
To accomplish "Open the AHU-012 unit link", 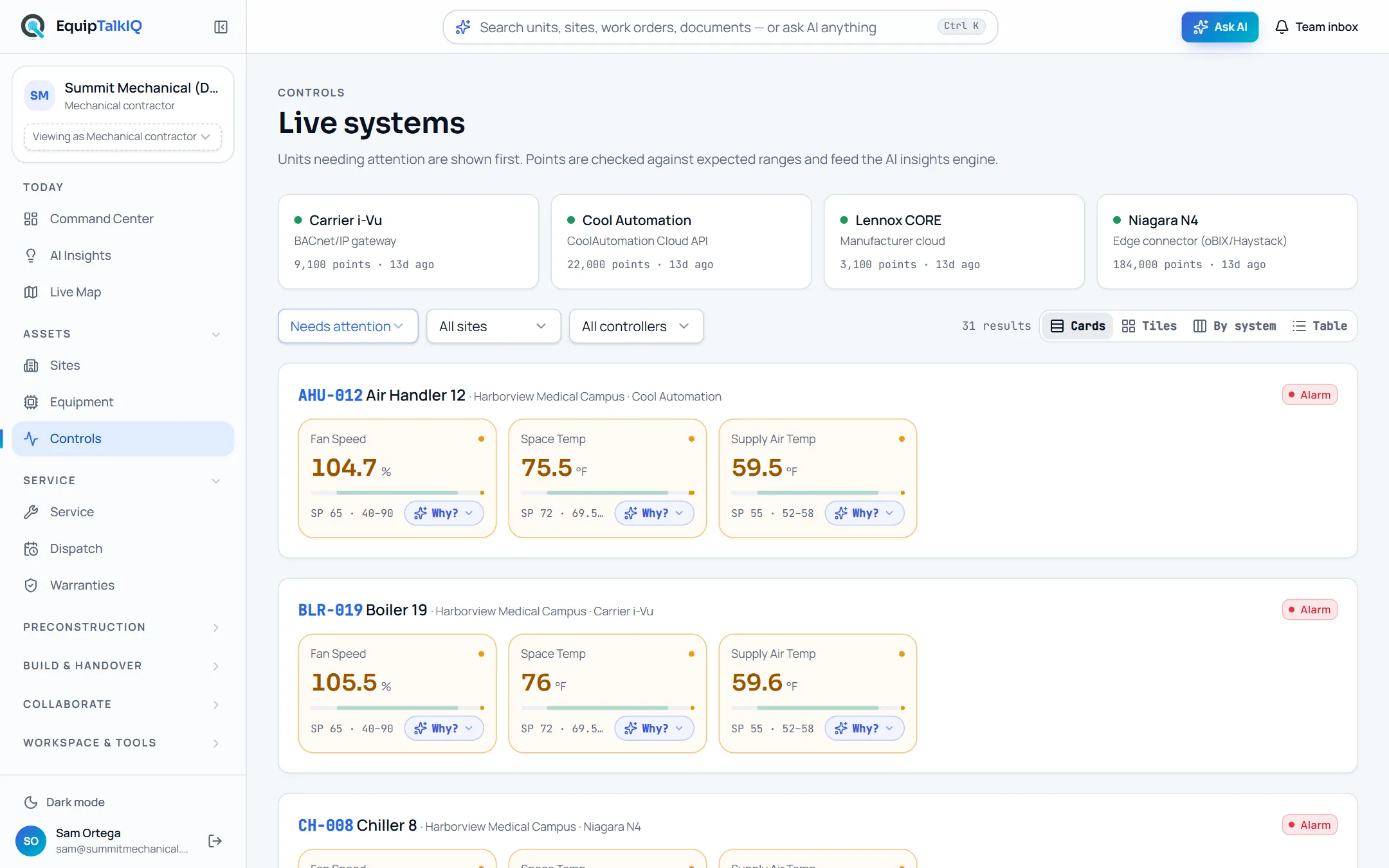I will (x=330, y=395).
